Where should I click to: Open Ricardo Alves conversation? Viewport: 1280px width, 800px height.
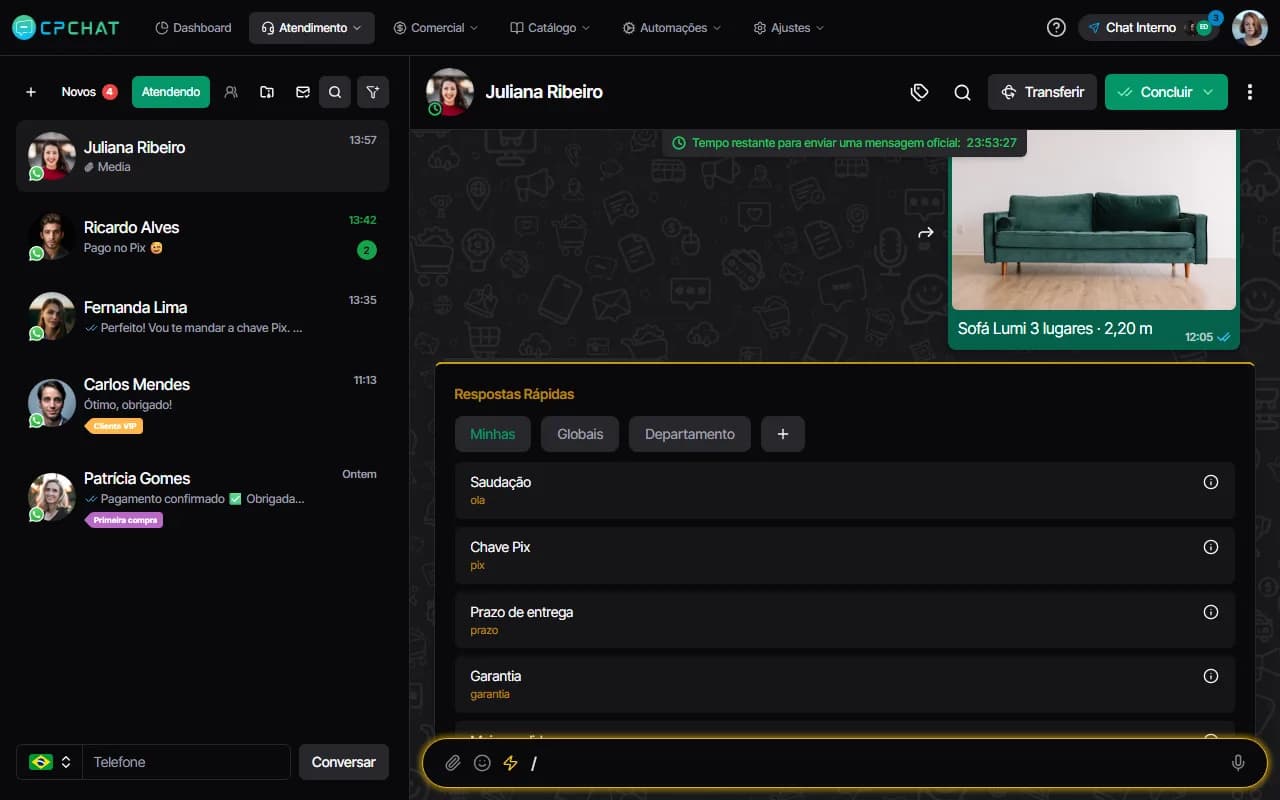202,237
